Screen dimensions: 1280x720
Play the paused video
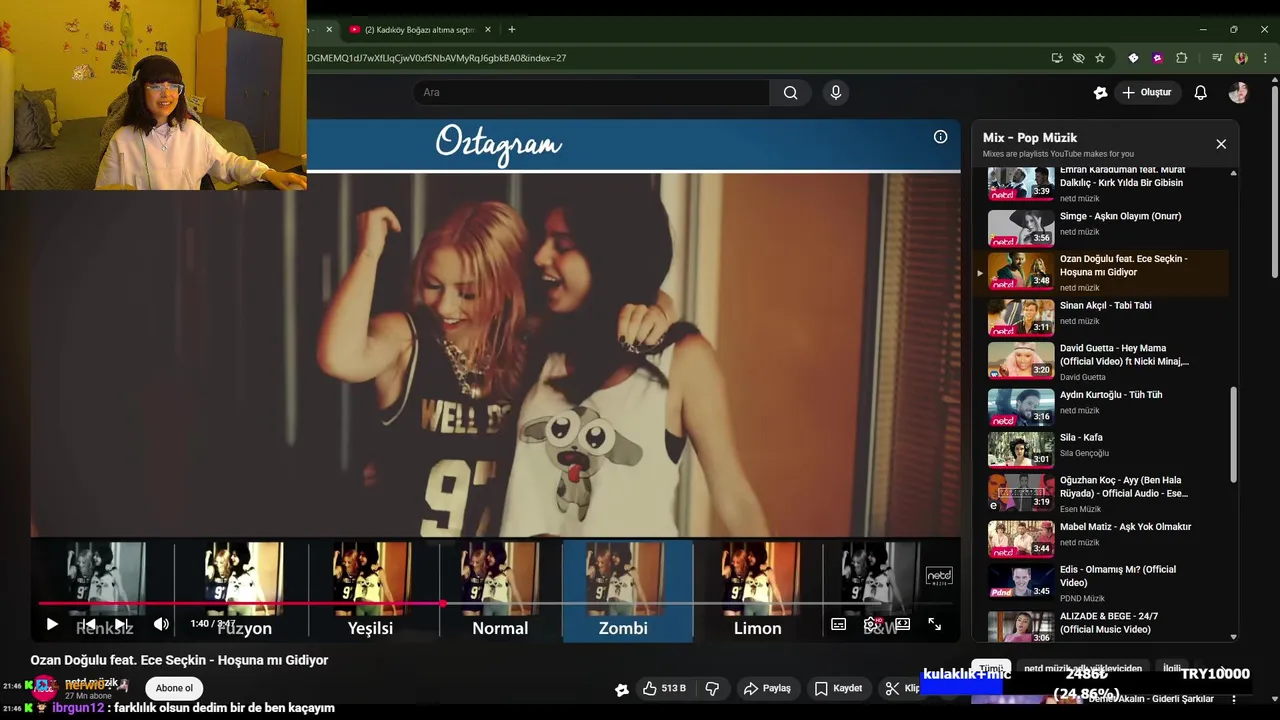pos(52,624)
